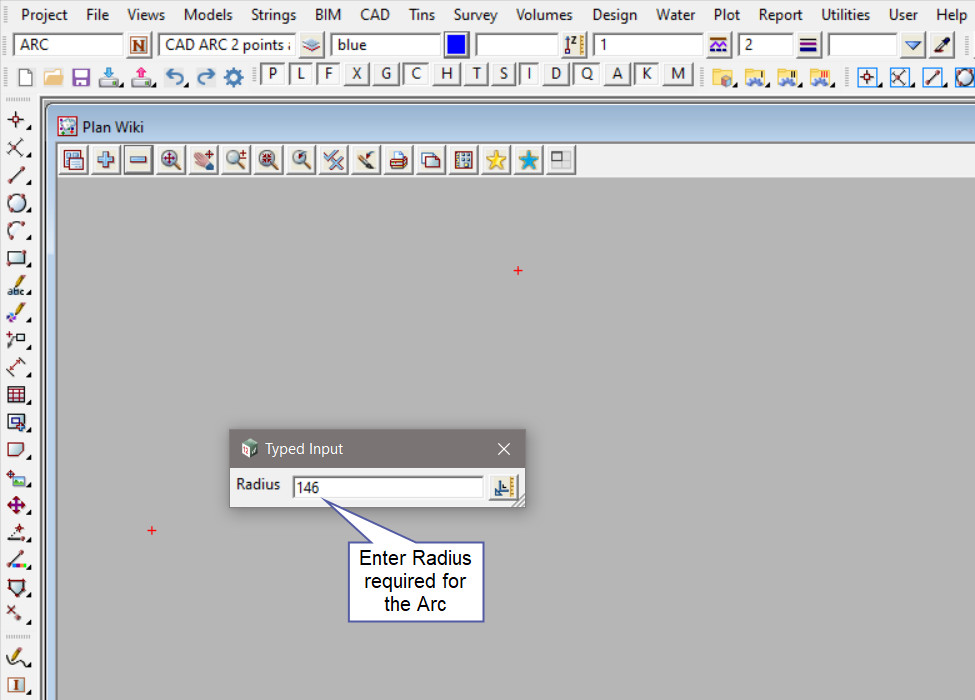Click the undo arrow in main toolbar

(175, 77)
